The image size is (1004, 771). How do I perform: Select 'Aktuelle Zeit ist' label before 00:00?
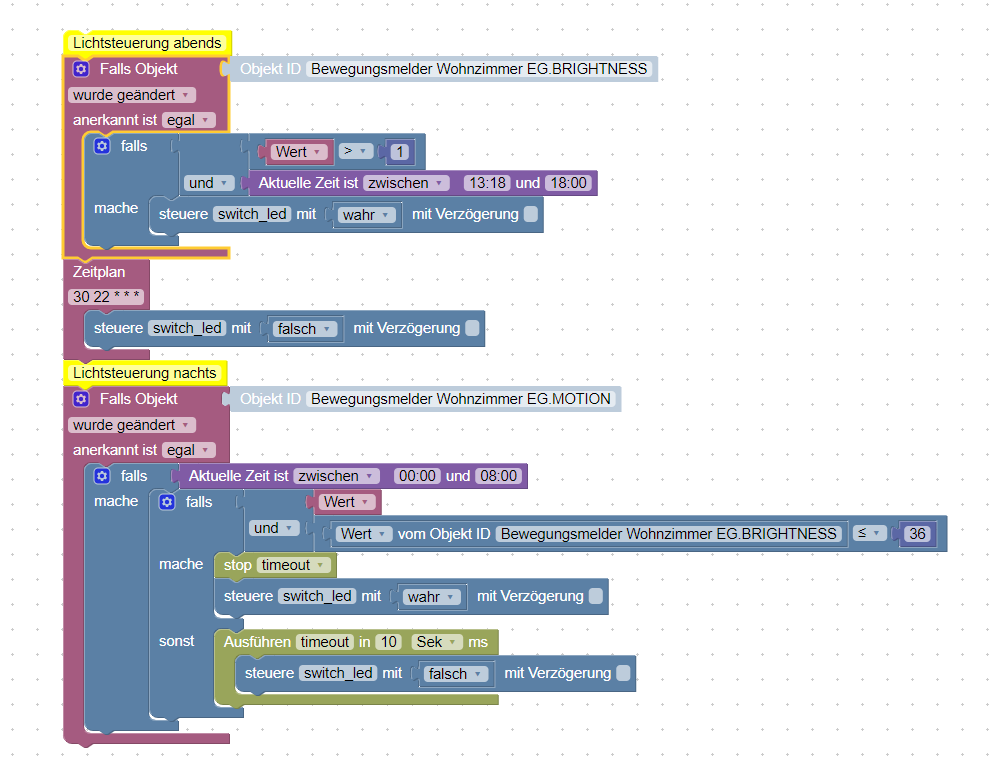[x=238, y=476]
